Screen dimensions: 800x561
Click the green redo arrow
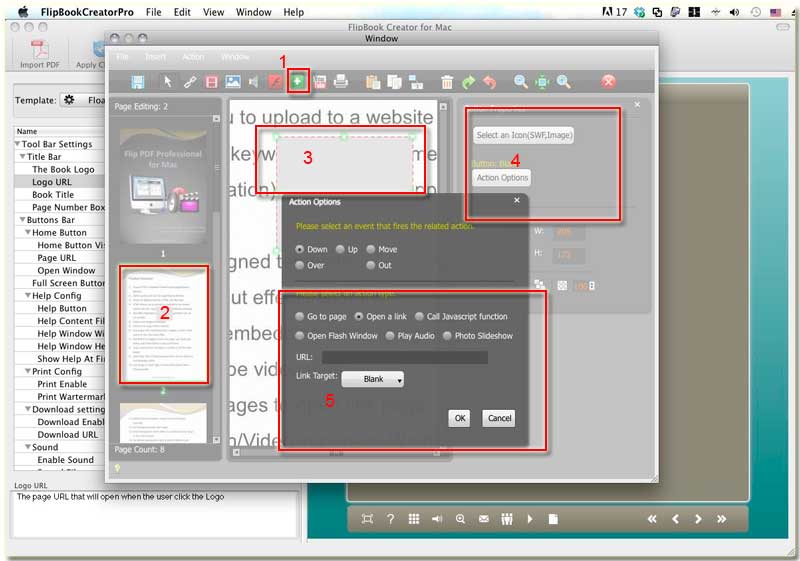pos(468,82)
